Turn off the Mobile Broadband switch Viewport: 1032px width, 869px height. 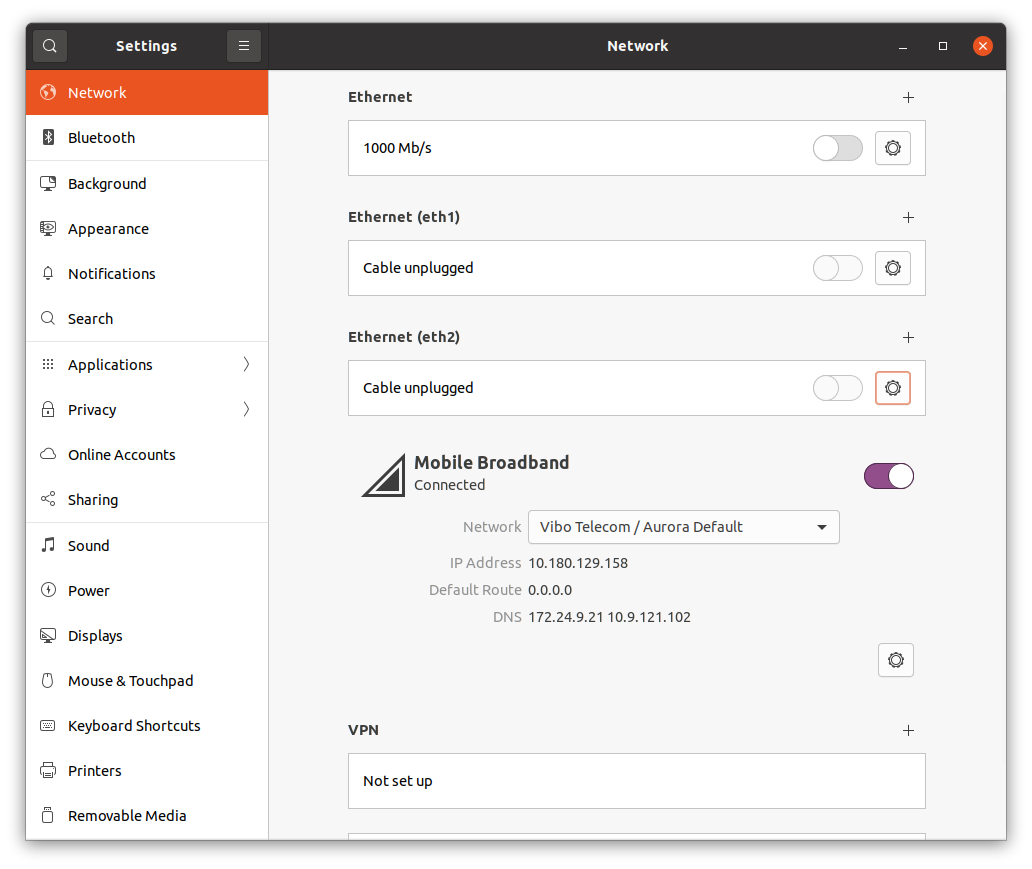tap(888, 476)
